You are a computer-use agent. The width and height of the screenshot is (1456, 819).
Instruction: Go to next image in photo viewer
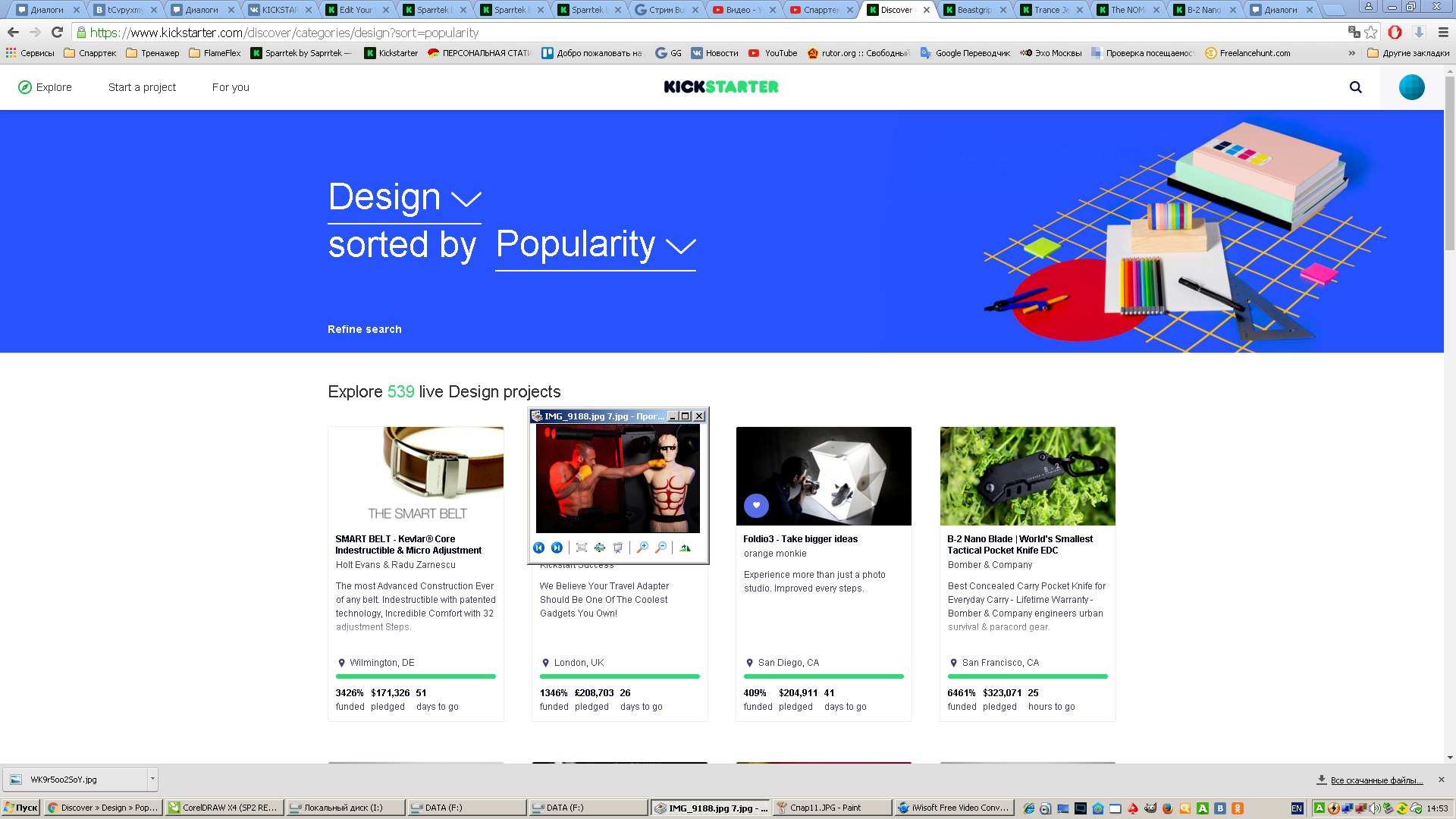click(x=557, y=548)
